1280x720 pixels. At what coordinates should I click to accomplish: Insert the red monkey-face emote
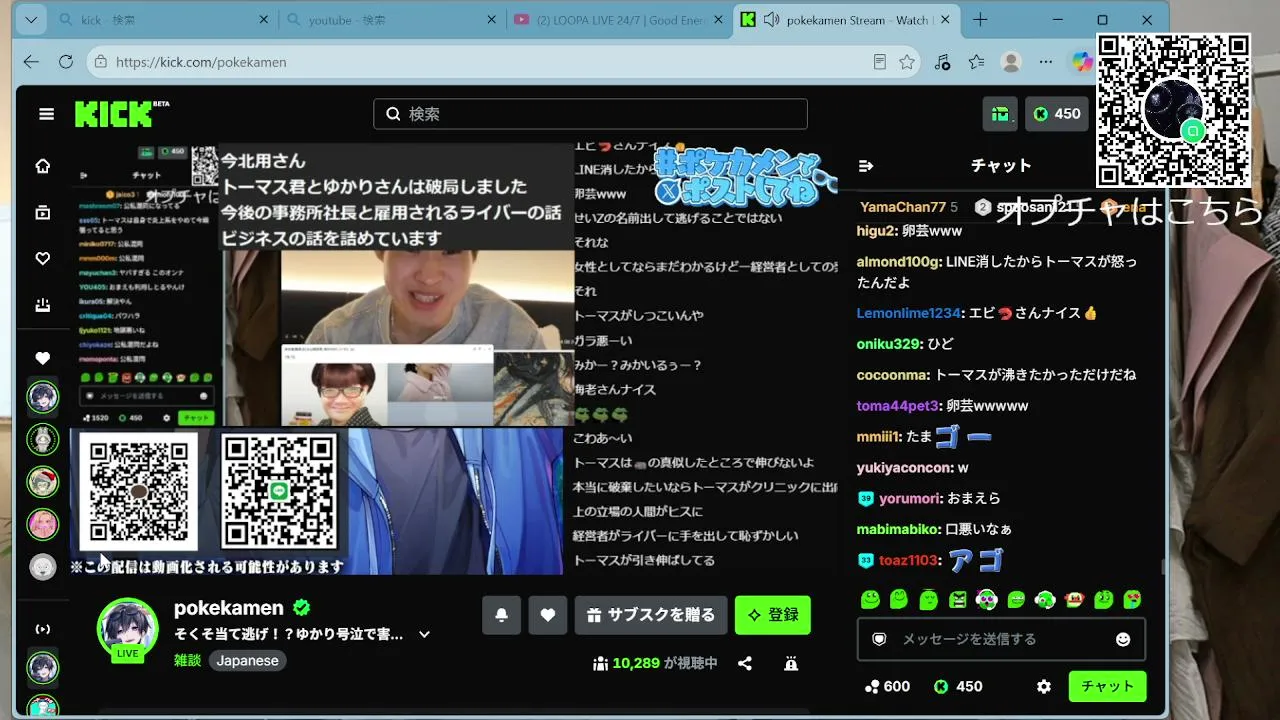(x=1075, y=600)
